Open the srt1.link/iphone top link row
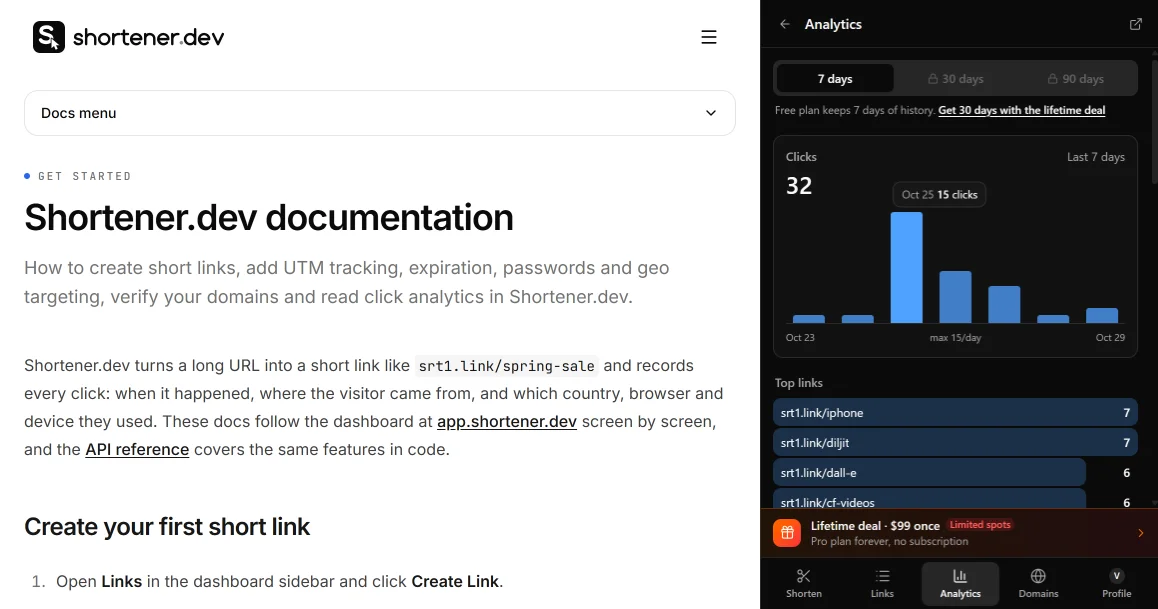The height and width of the screenshot is (609, 1158). [955, 413]
